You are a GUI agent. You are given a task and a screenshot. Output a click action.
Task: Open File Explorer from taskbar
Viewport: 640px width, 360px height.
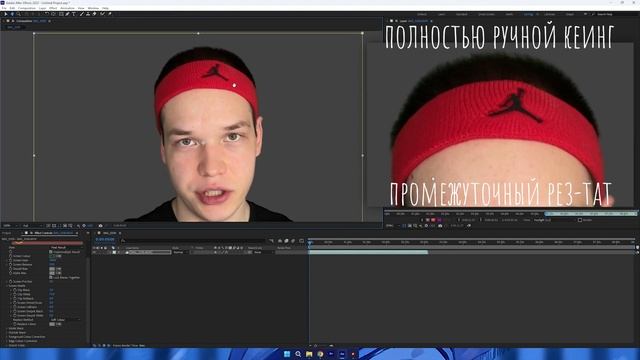coord(309,354)
